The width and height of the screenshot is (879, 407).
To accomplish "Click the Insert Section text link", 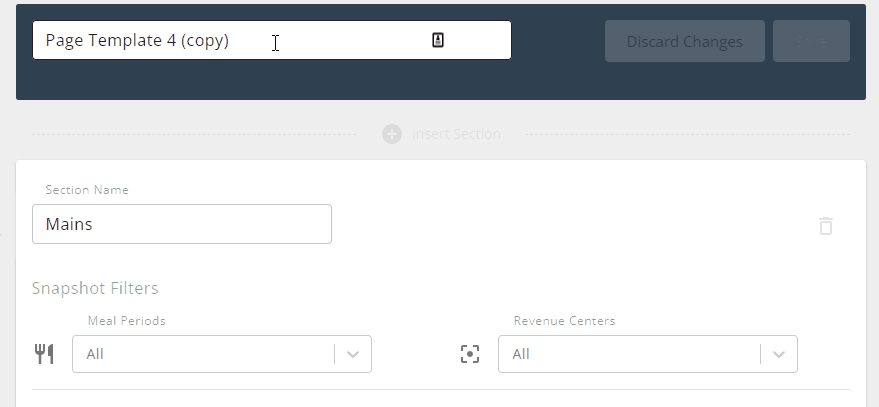I will click(x=456, y=134).
